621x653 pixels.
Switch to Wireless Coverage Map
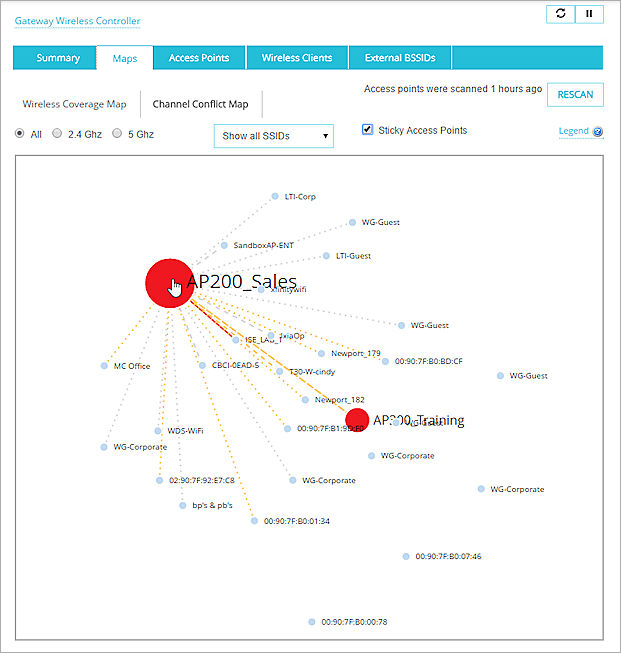click(x=75, y=104)
